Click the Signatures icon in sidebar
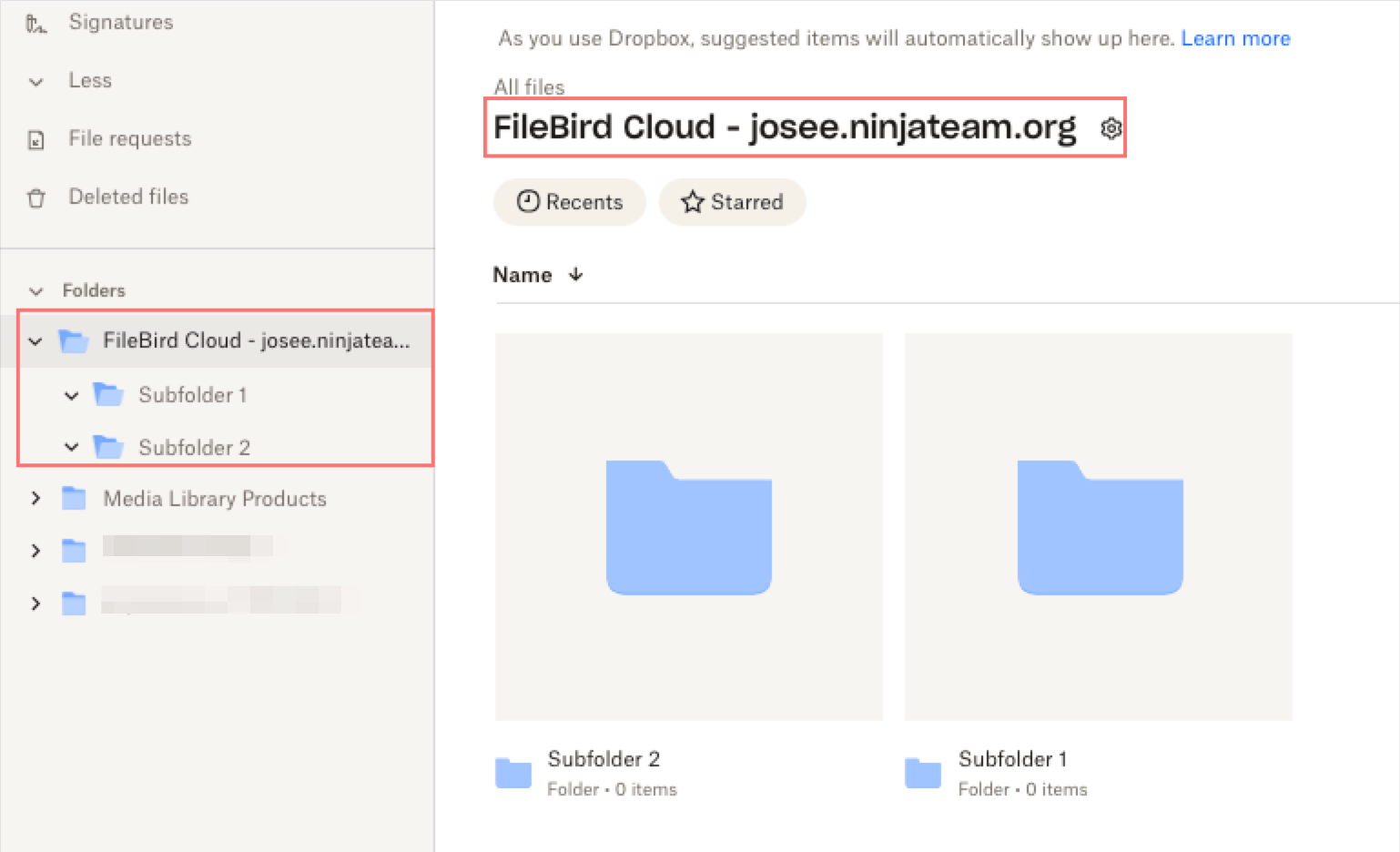 [x=36, y=24]
